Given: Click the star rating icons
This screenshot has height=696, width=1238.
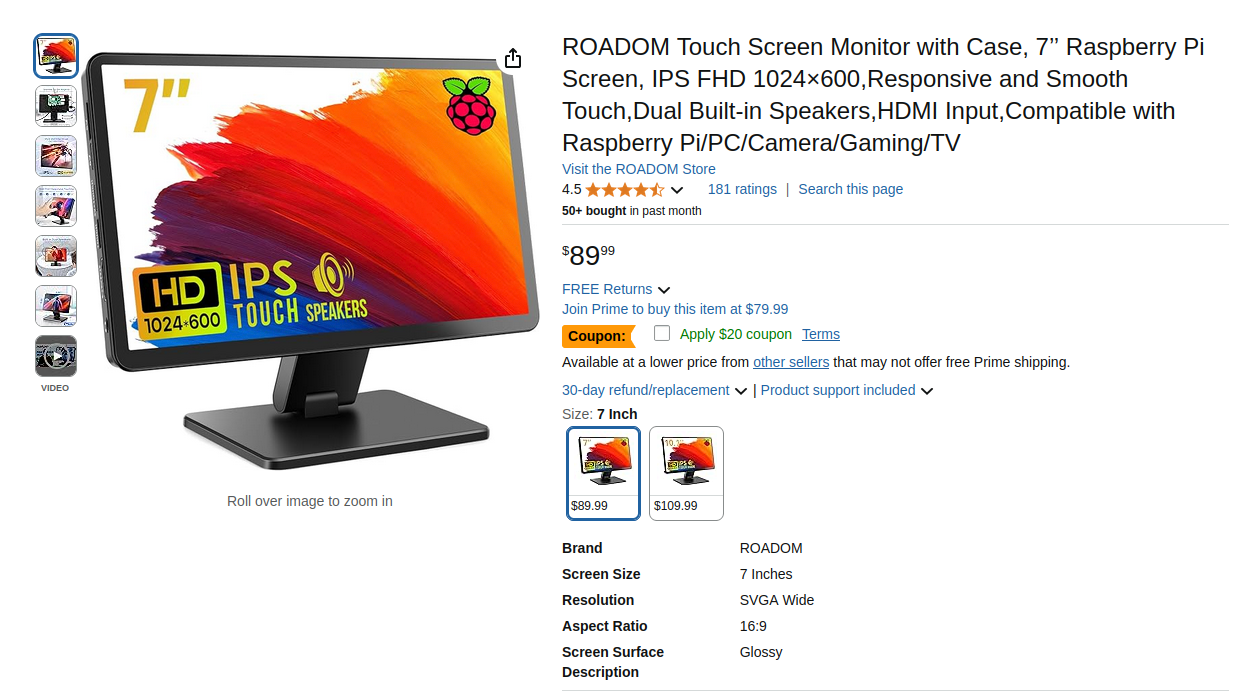Looking at the screenshot, I should (x=625, y=190).
